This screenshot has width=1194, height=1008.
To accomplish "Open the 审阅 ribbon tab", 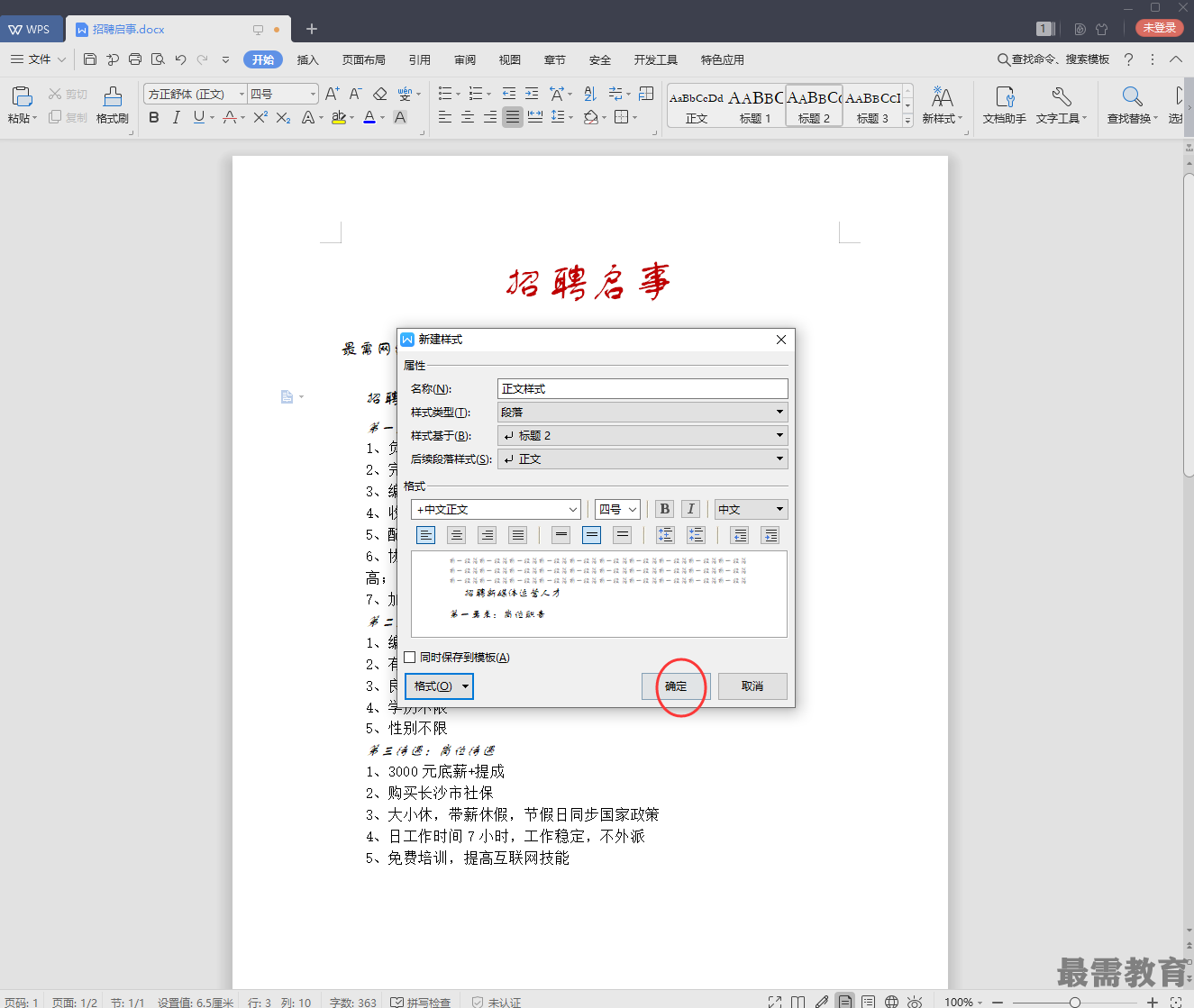I will coord(465,59).
